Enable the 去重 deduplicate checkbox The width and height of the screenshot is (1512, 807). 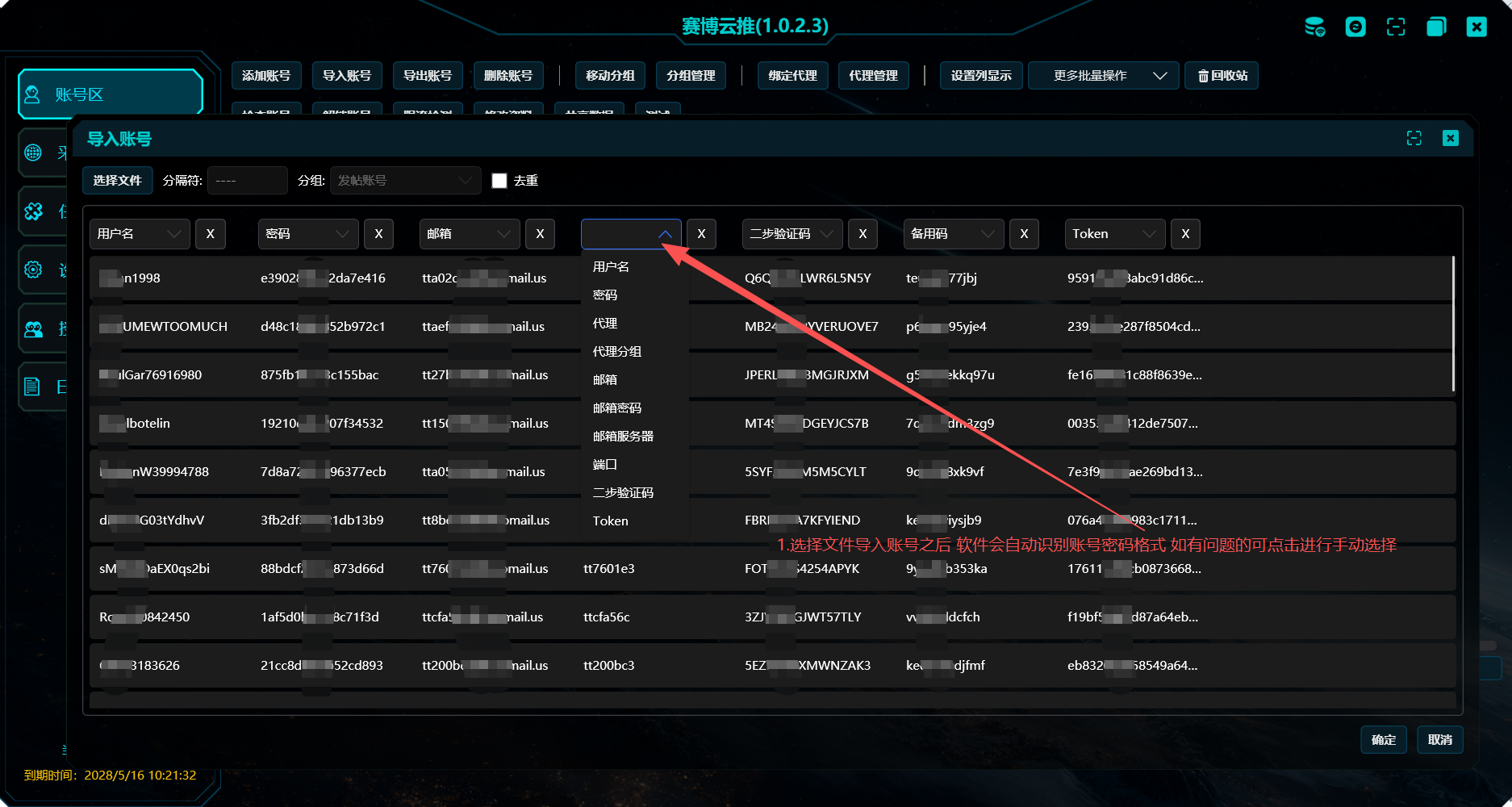(499, 181)
